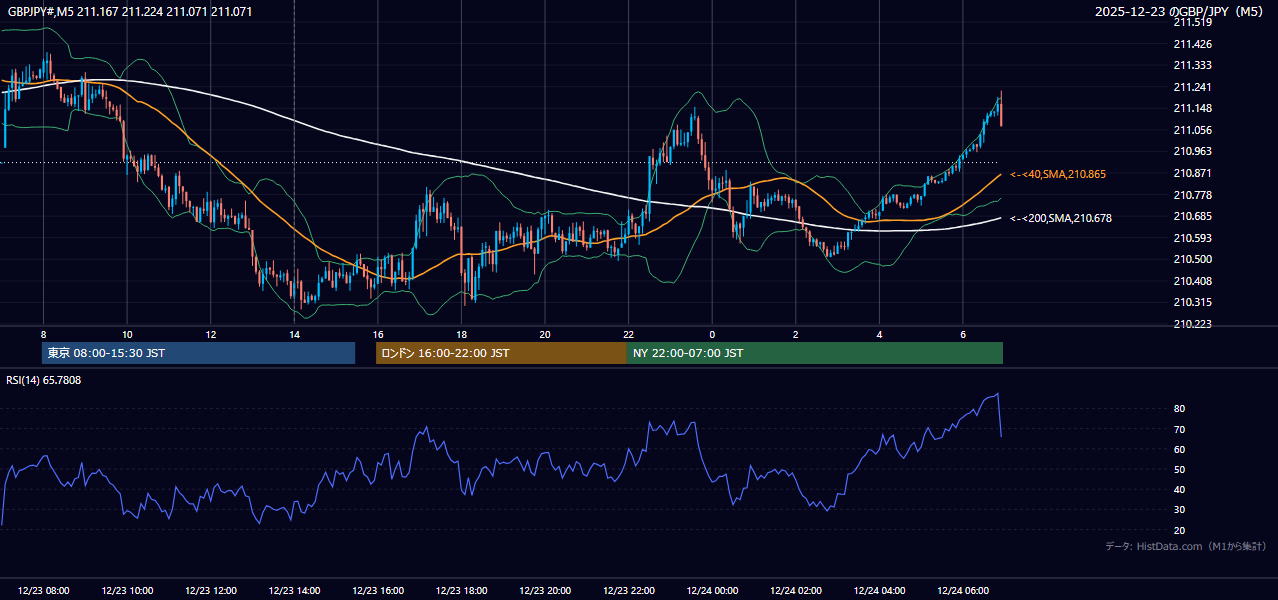Click the bottom date label 12/23 20:00
This screenshot has width=1278, height=600.
[x=545, y=591]
